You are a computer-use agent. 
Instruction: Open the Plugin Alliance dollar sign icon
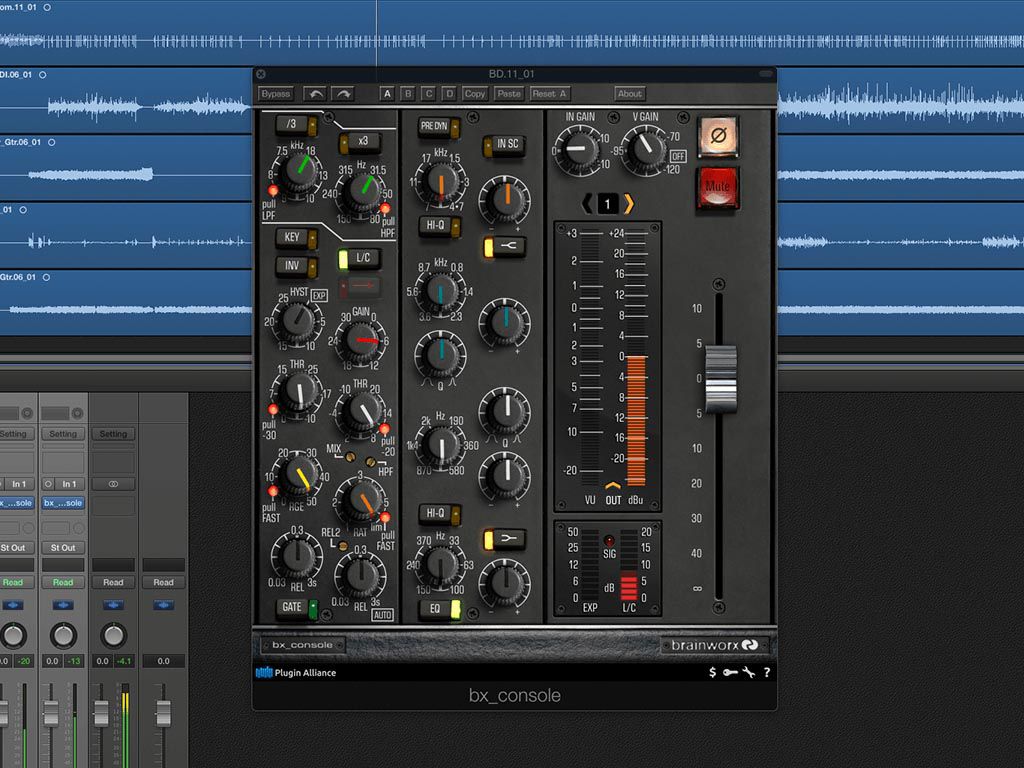712,673
